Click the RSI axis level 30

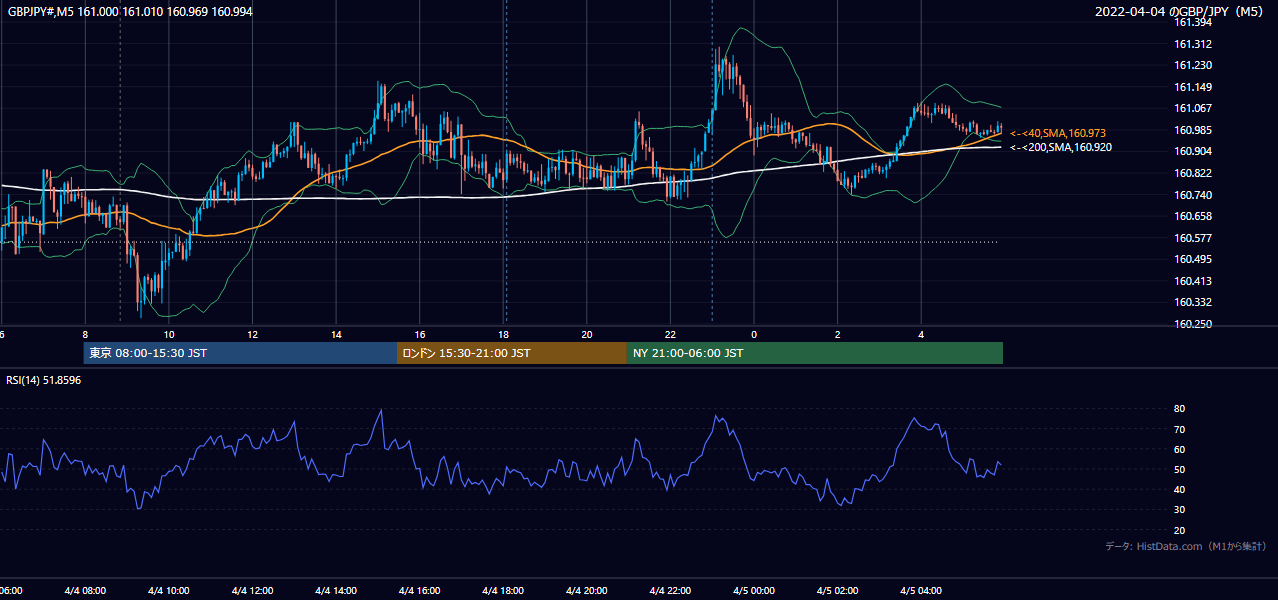click(1179, 510)
